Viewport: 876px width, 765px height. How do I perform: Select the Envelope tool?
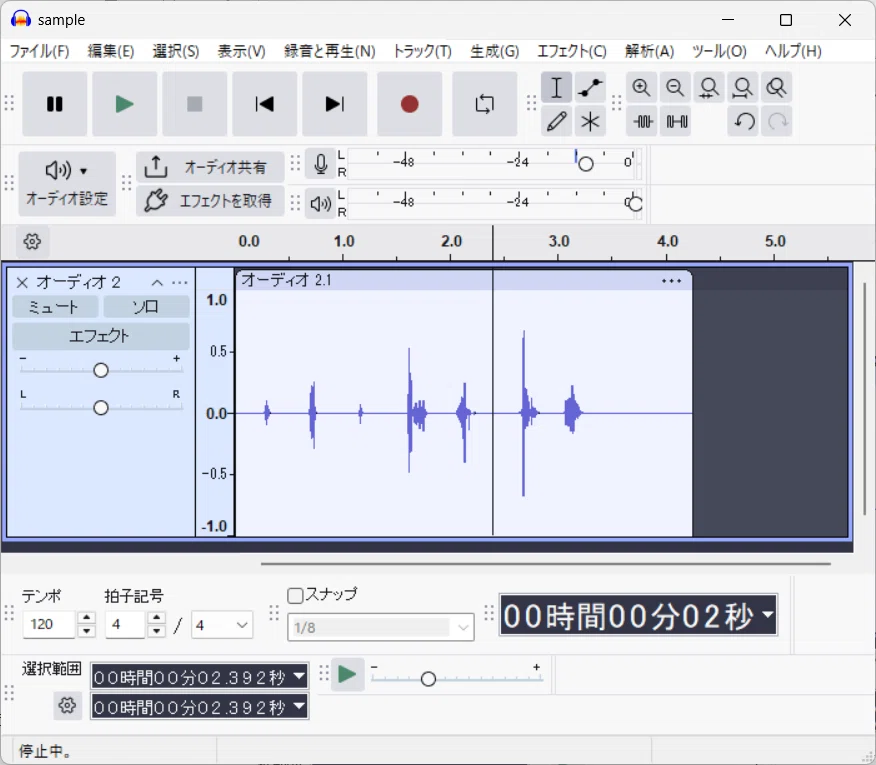click(x=590, y=88)
